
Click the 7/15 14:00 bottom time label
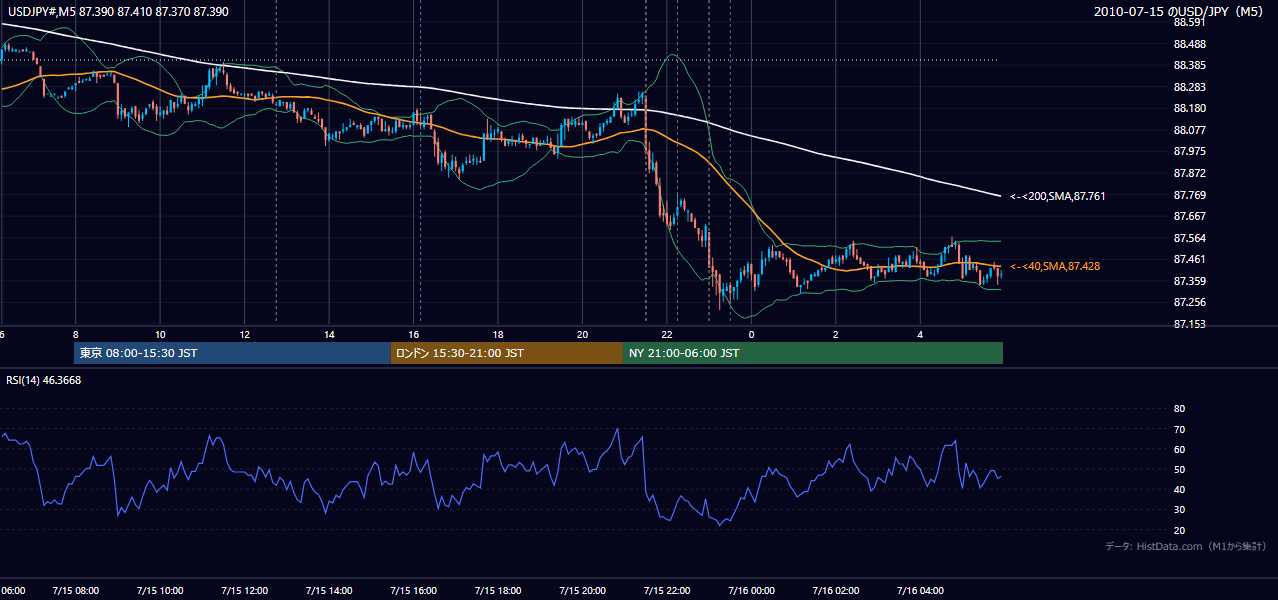coord(329,591)
